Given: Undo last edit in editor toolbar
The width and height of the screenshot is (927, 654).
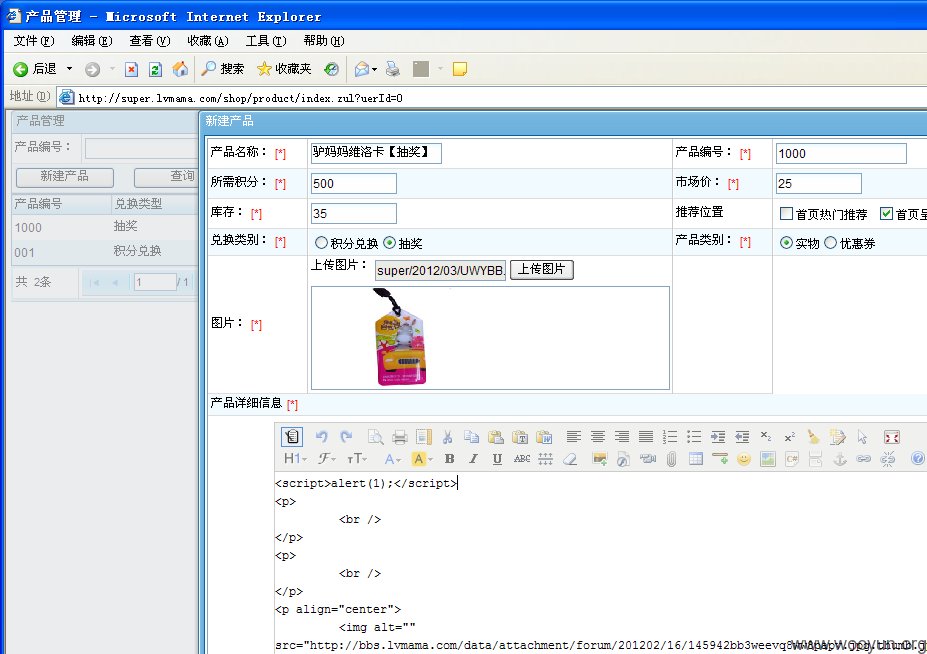Looking at the screenshot, I should (x=322, y=437).
